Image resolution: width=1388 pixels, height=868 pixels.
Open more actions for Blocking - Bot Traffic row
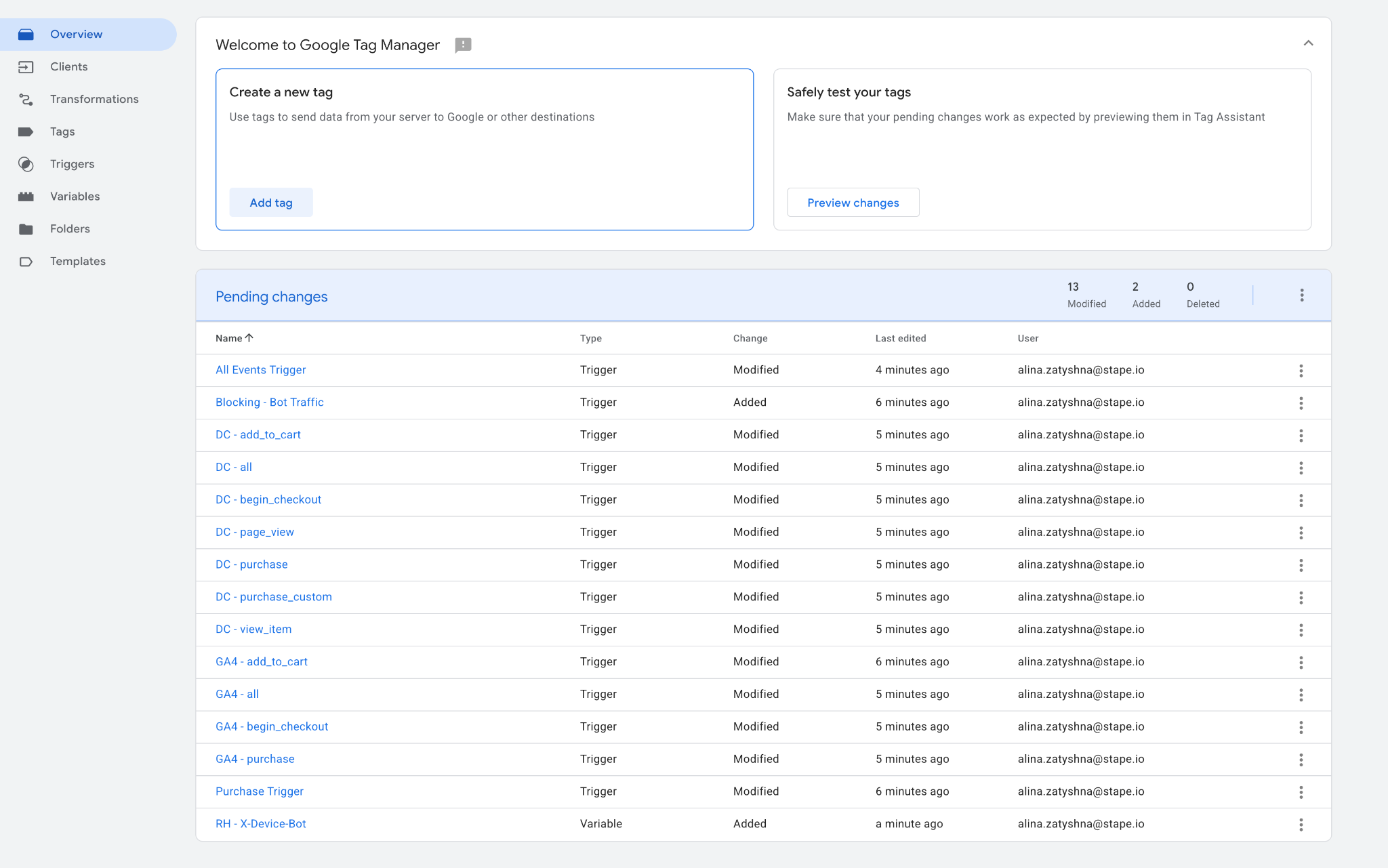point(1301,403)
